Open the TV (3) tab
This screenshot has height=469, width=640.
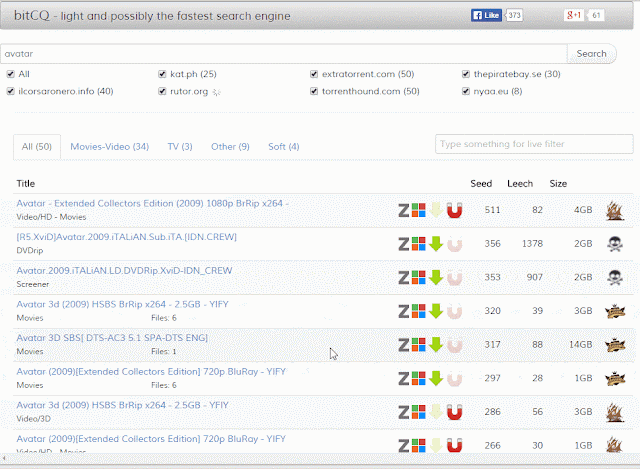tap(180, 147)
